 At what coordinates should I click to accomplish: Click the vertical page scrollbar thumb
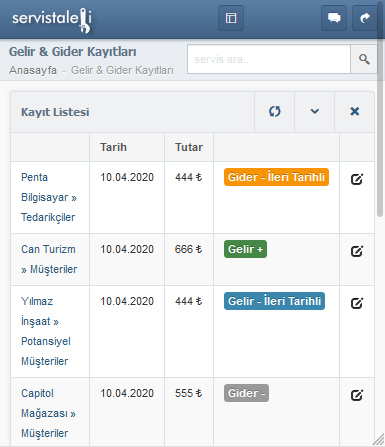(380, 109)
